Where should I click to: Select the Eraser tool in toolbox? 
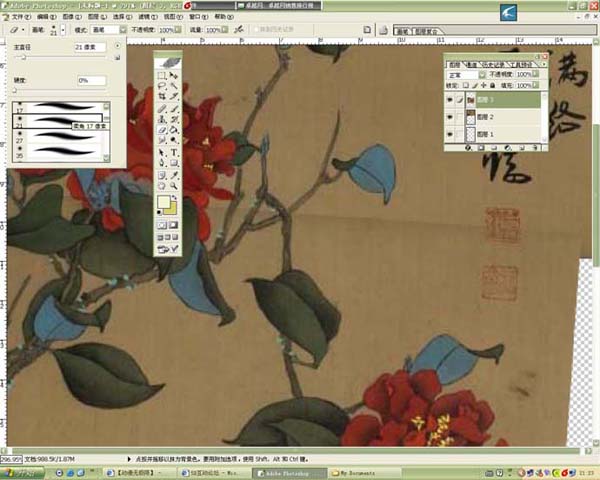(x=162, y=130)
